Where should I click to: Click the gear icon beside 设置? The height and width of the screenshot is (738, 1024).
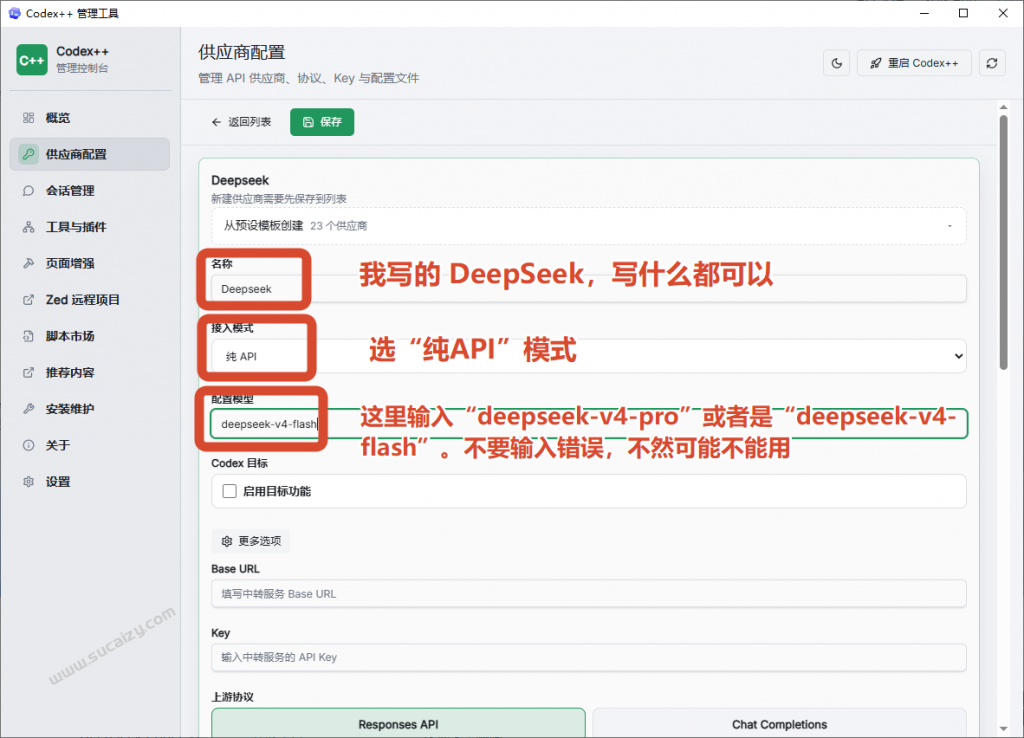[29, 482]
